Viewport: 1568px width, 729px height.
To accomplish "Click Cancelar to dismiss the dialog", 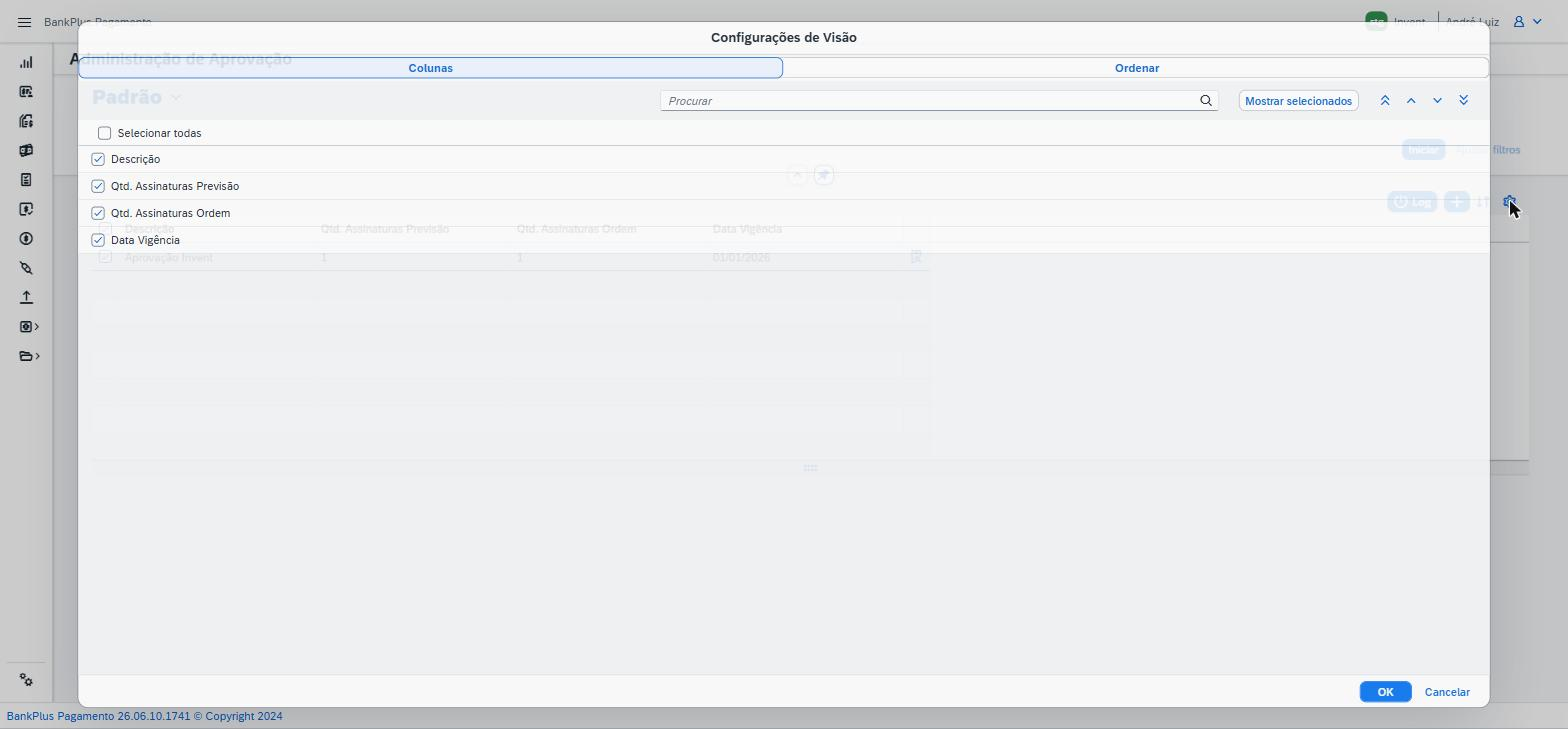I will pyautogui.click(x=1447, y=692).
